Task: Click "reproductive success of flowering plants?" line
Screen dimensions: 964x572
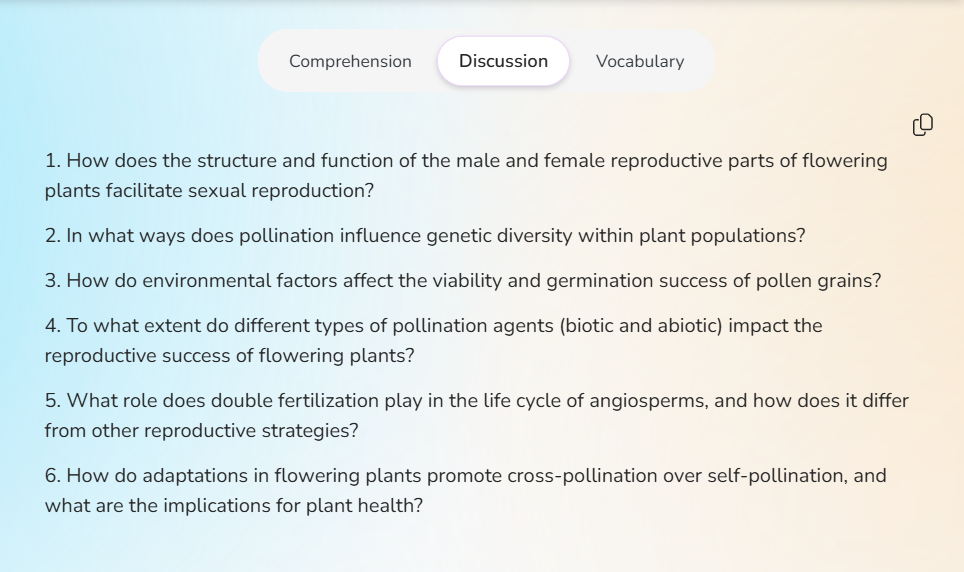Action: pos(229,356)
